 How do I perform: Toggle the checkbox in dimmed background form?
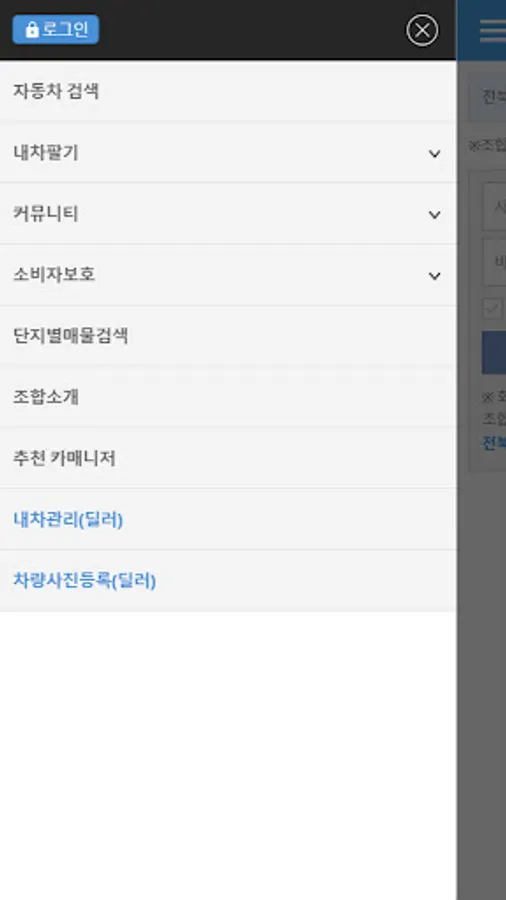492,309
